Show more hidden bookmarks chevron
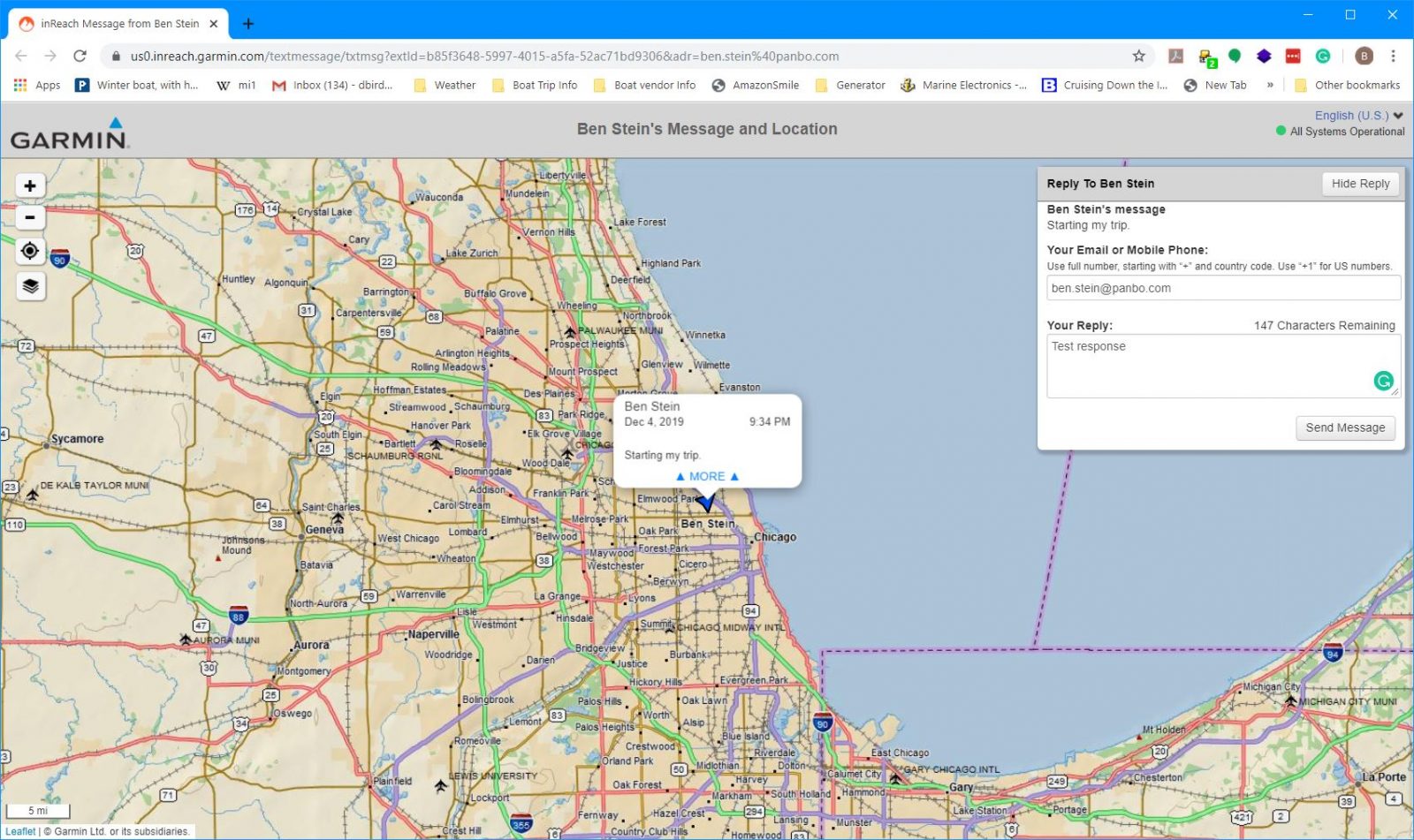 pos(1270,85)
